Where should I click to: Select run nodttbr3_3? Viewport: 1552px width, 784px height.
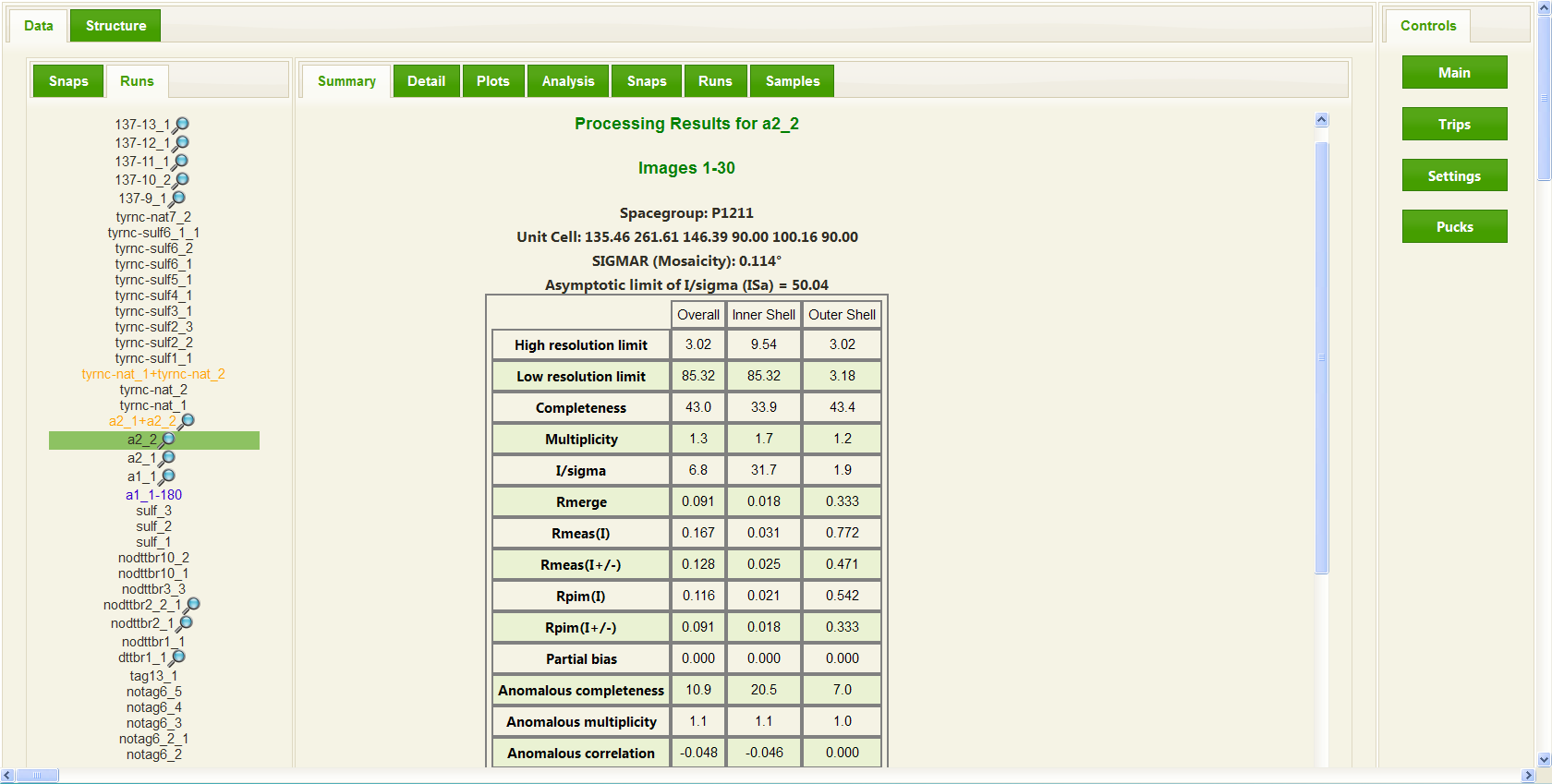(153, 589)
